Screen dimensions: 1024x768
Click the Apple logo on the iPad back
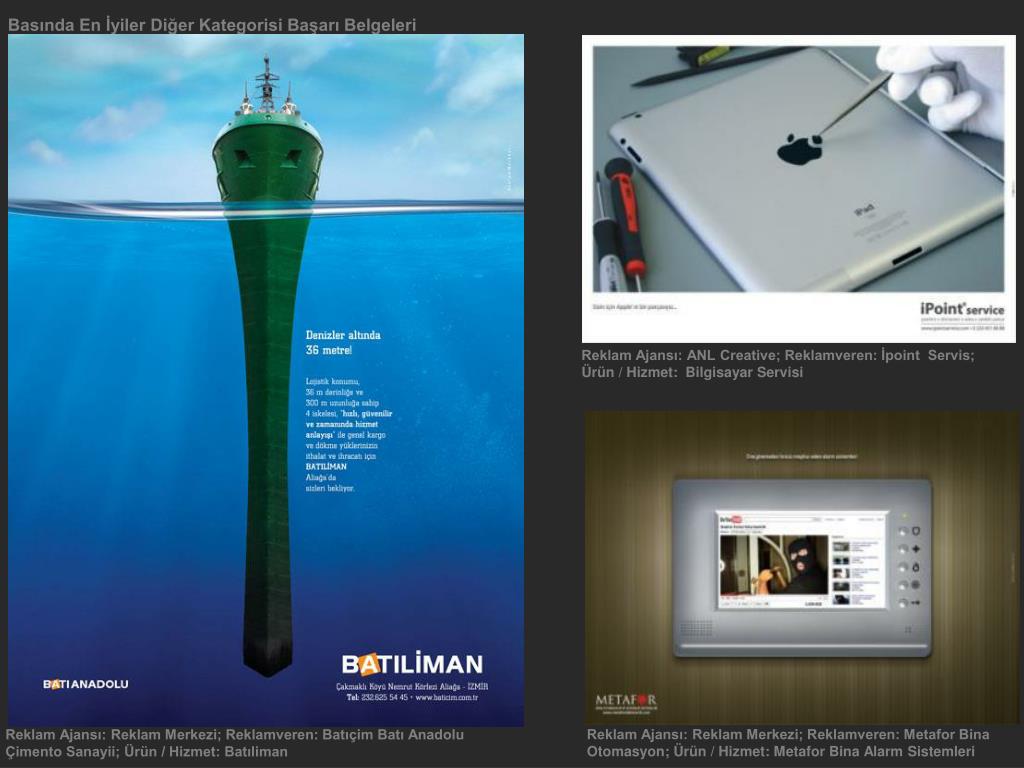799,150
